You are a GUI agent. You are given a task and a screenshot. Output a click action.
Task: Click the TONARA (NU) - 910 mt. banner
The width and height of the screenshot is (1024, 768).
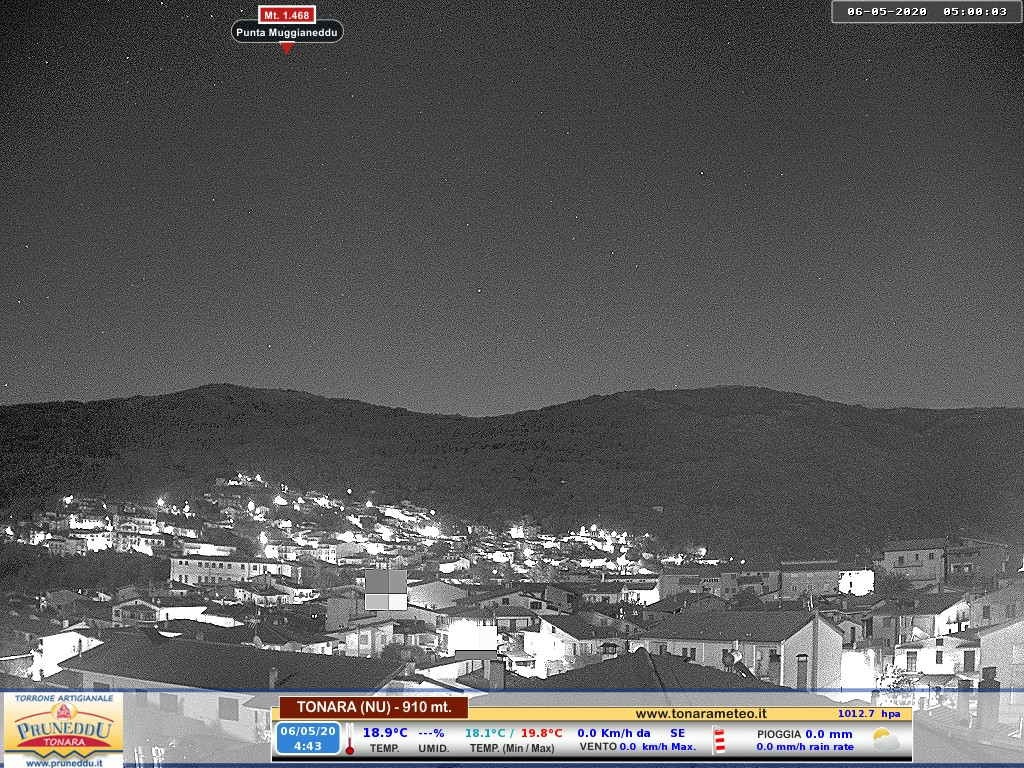[373, 708]
